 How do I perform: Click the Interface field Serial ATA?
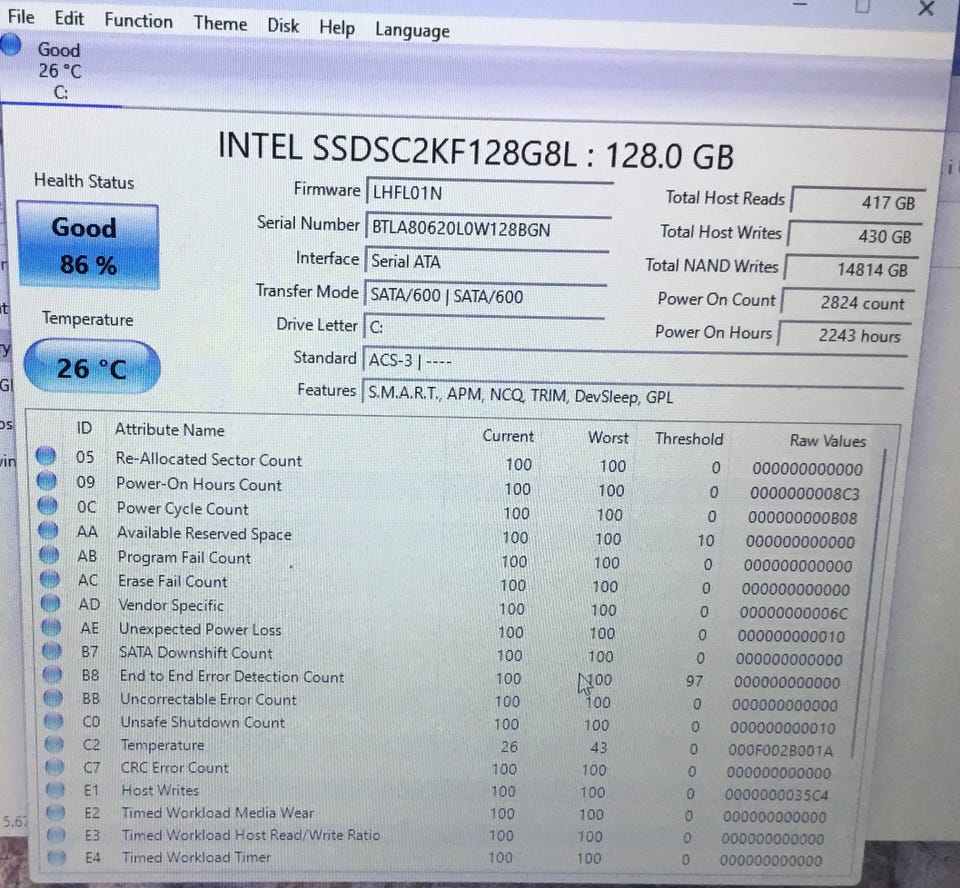[x=487, y=262]
